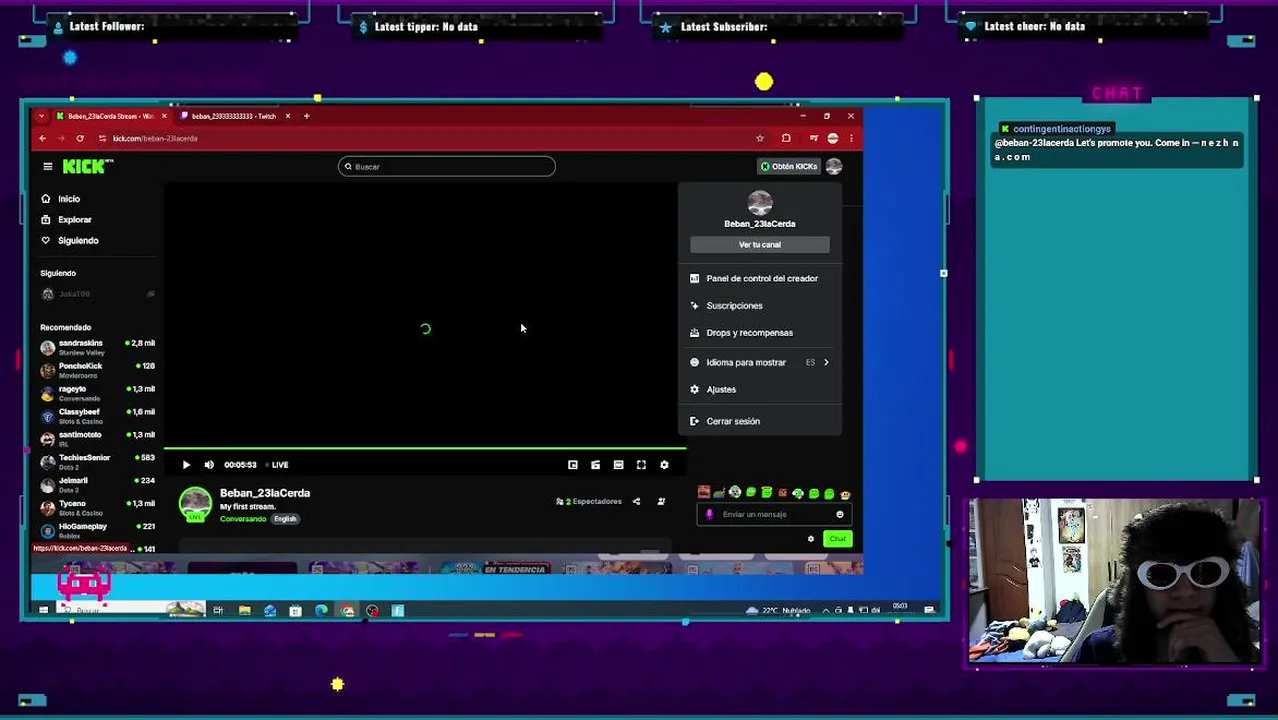
Task: Open player settings gear
Action: pos(664,465)
